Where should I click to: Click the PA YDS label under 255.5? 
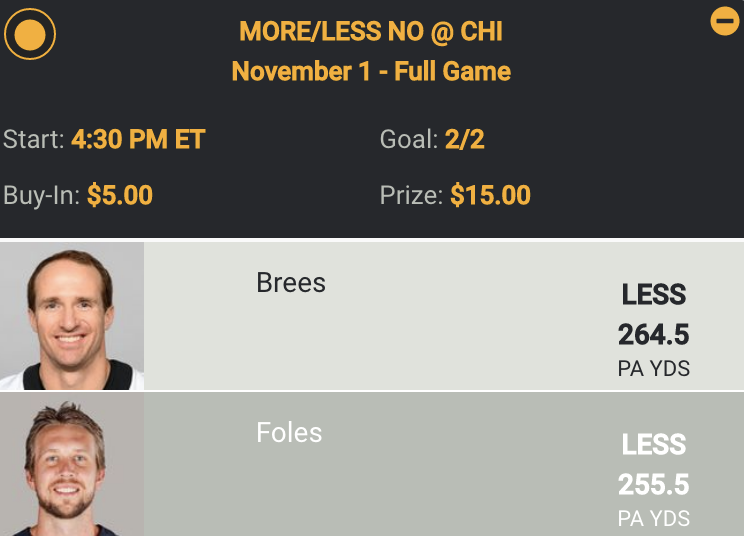point(654,519)
